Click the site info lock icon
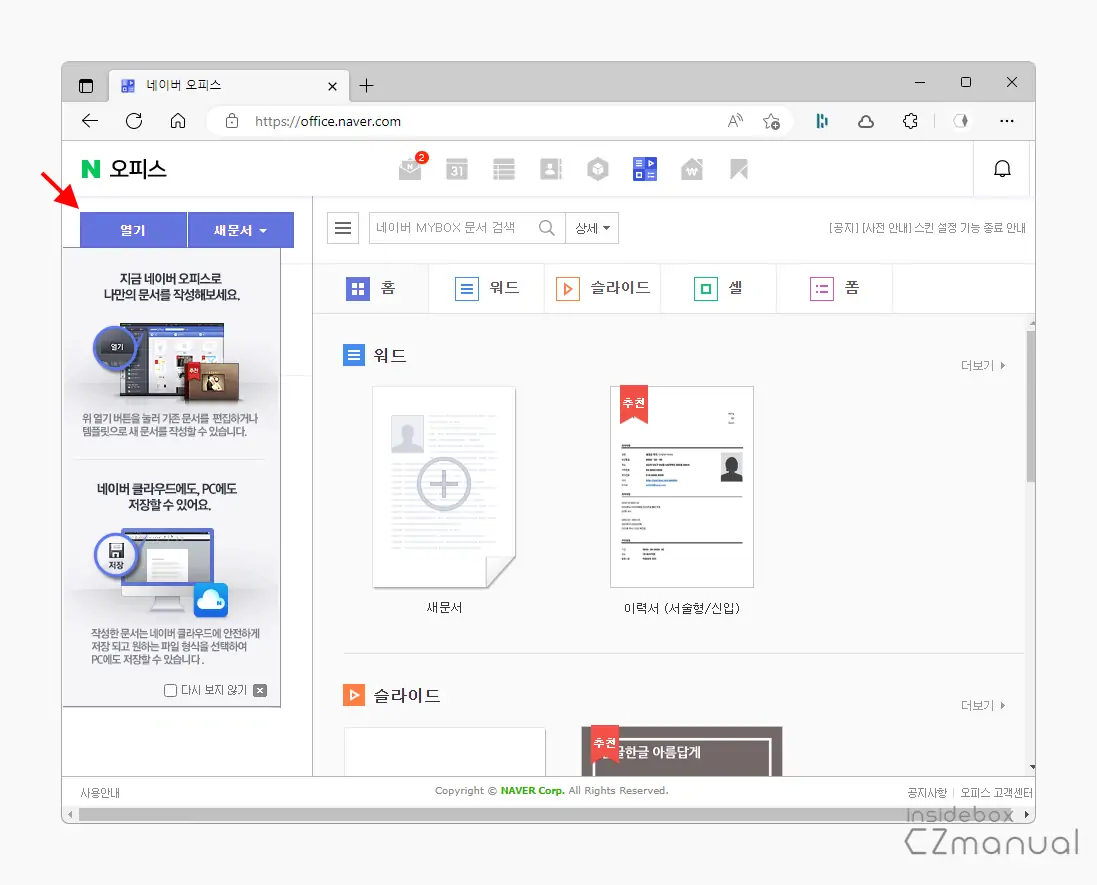 [232, 121]
